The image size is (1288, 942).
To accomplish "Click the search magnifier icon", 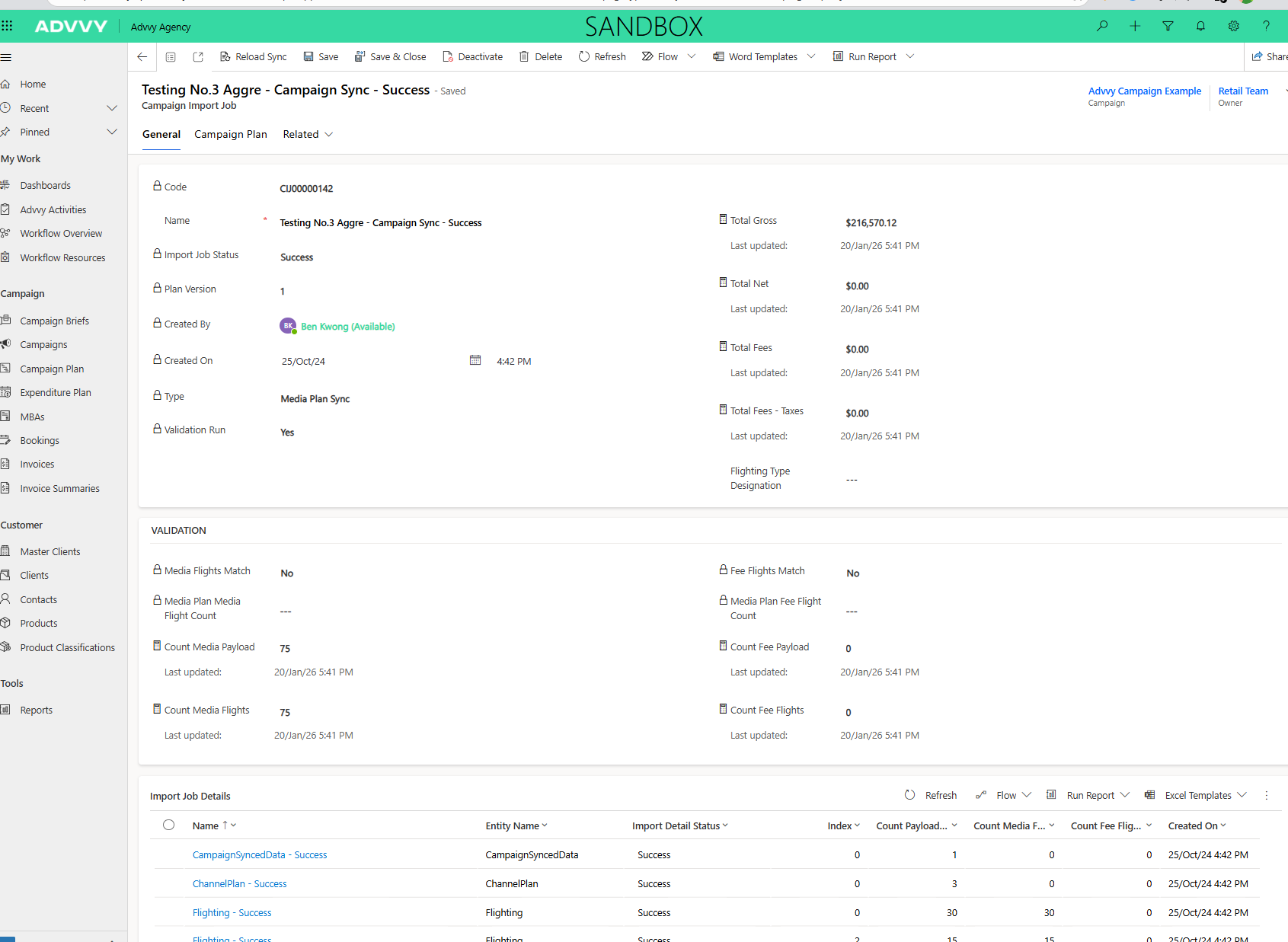I will (1102, 26).
